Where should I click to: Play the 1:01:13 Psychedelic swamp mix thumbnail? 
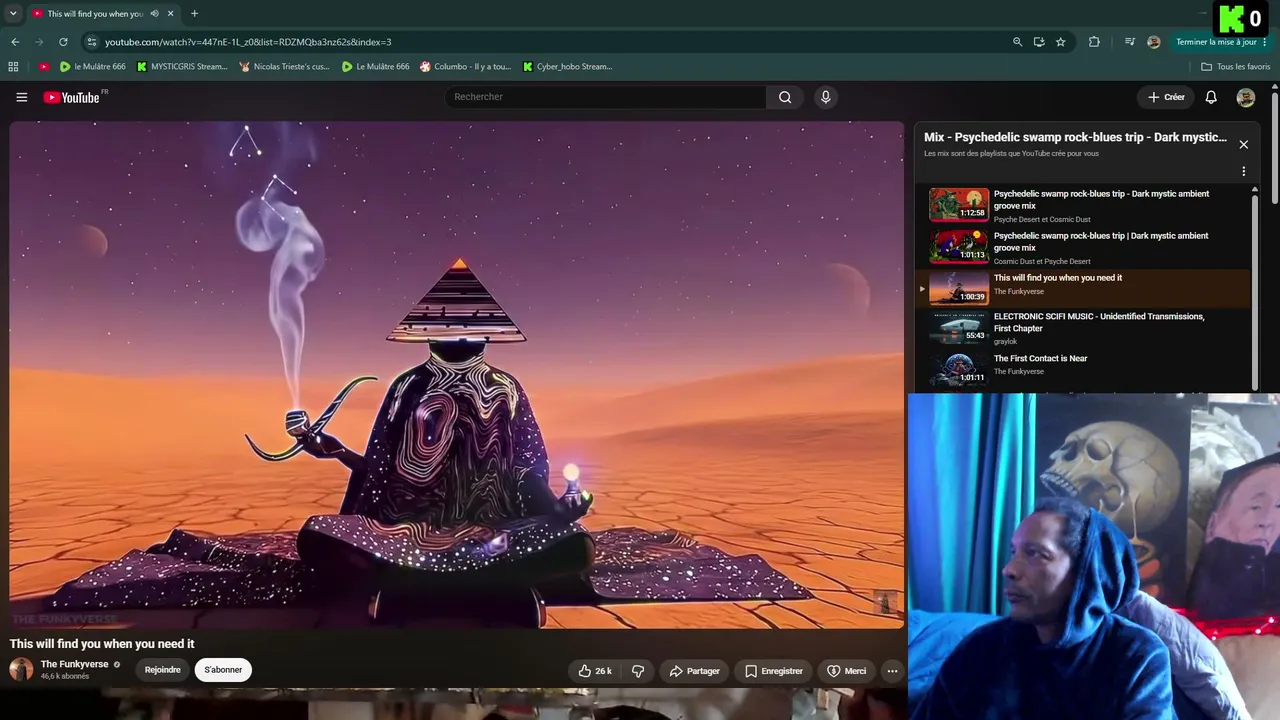[x=959, y=247]
